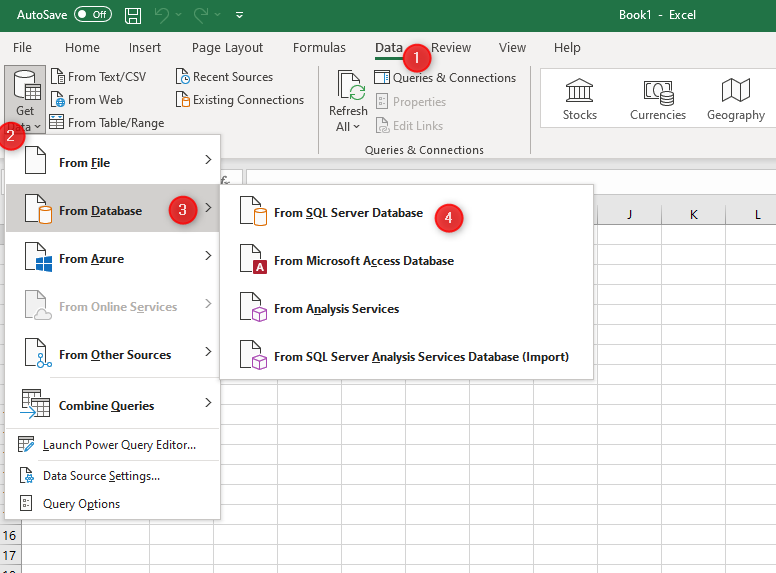This screenshot has height=573, width=776.
Task: Open Existing Connections dialog
Action: coord(239,100)
